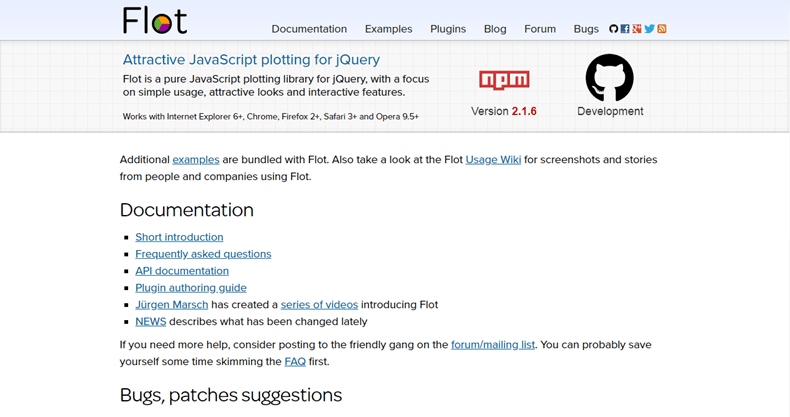This screenshot has height=417, width=790.
Task: Click the Google Plus icon
Action: pyautogui.click(x=637, y=29)
